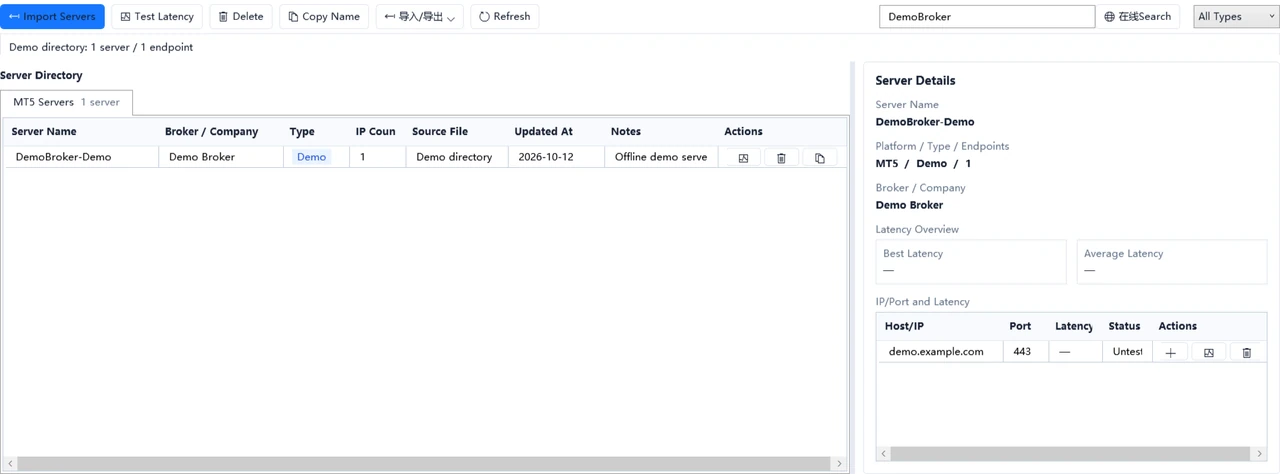Run Test Latency from the toolbar
This screenshot has height=474, width=1280.
[157, 16]
